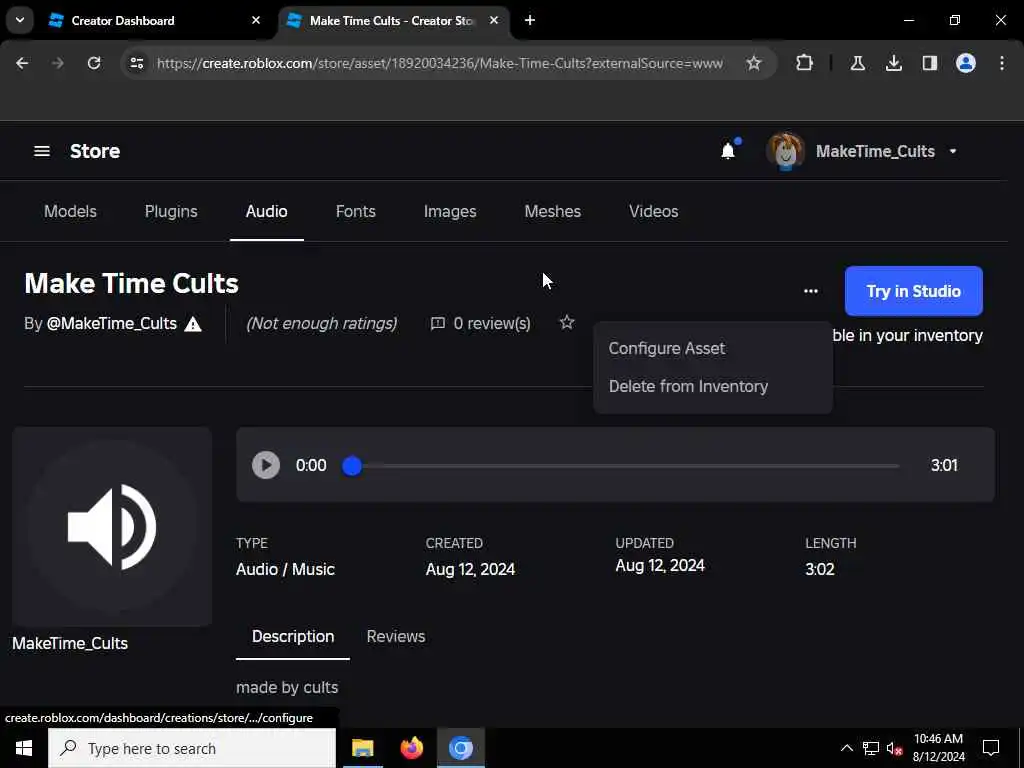Image resolution: width=1024 pixels, height=768 pixels.
Task: Close the Creator Dashboard tab
Action: (256, 20)
